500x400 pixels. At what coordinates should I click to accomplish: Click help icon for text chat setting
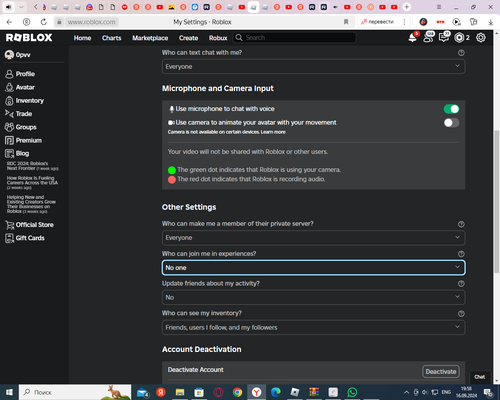click(x=461, y=53)
